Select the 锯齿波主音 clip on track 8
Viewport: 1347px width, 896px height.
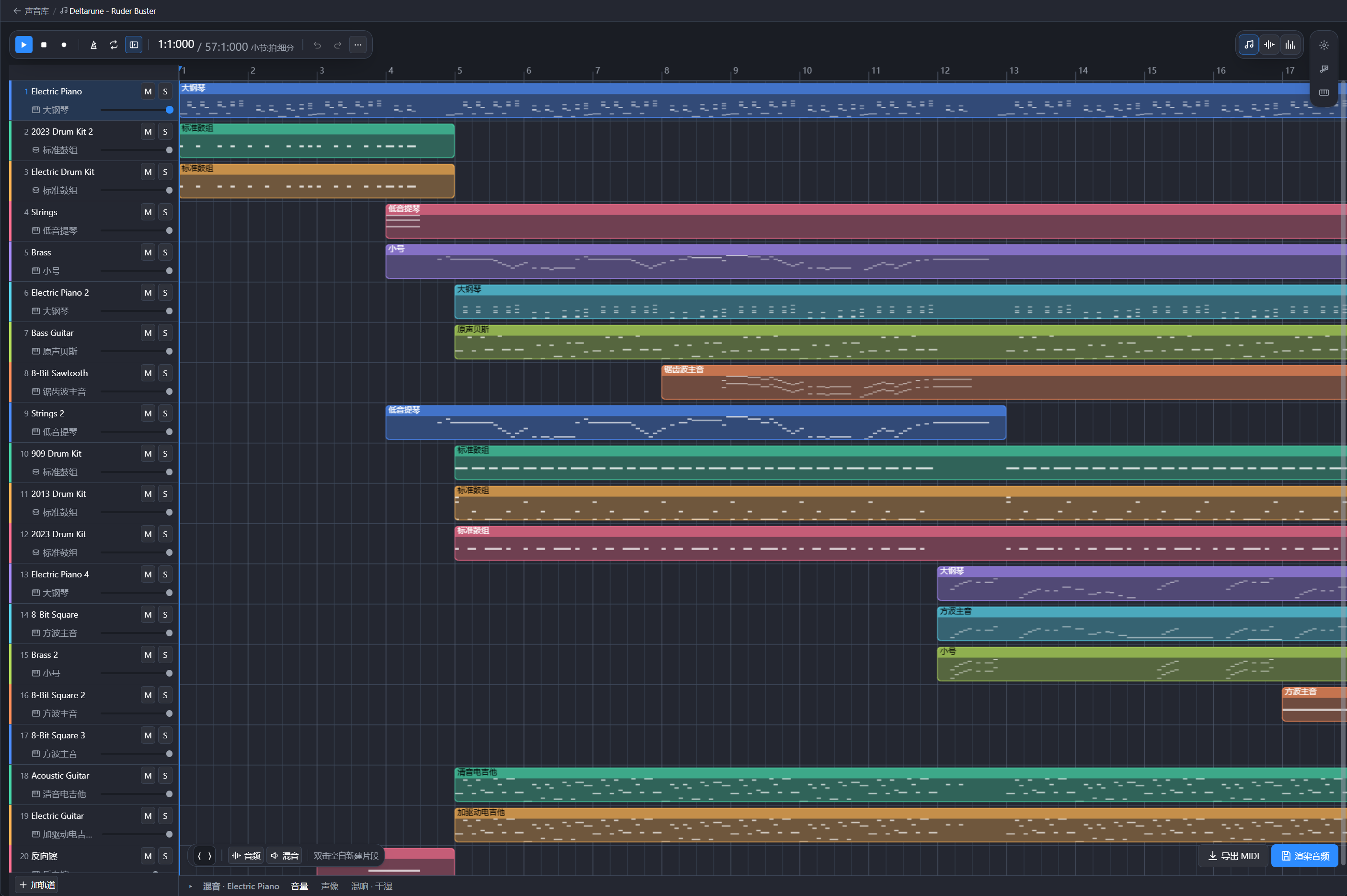click(x=1003, y=382)
